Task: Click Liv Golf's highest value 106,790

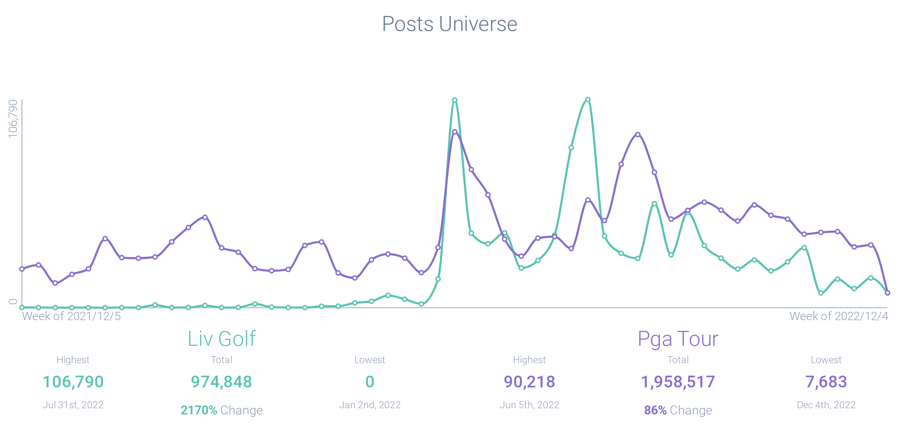Action: tap(73, 381)
